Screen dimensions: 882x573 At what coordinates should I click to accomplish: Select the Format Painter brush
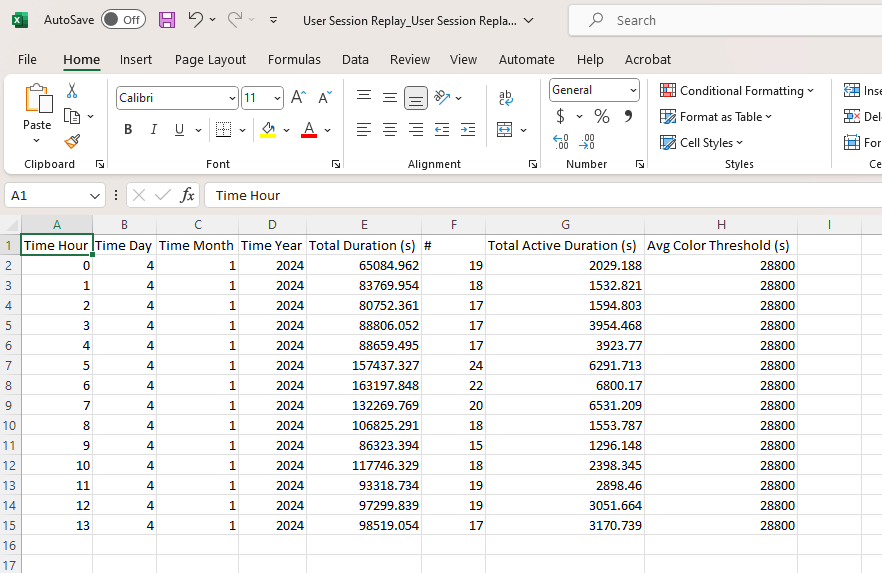point(72,142)
